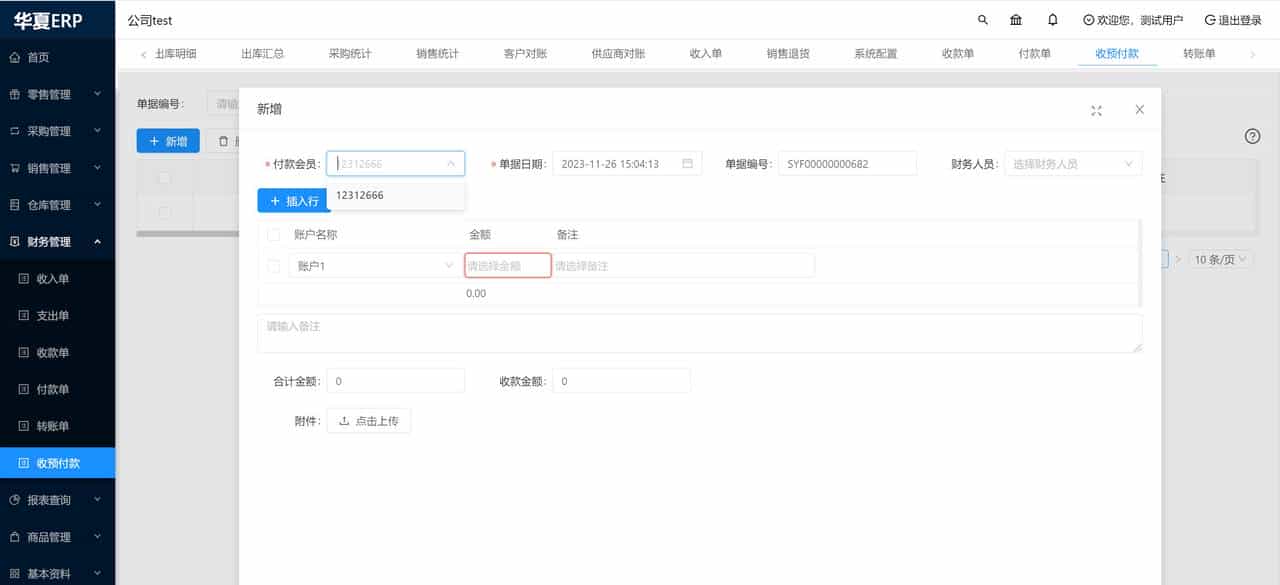Tick the checkbox next to 账户1 row
The image size is (1280, 585).
click(x=273, y=266)
